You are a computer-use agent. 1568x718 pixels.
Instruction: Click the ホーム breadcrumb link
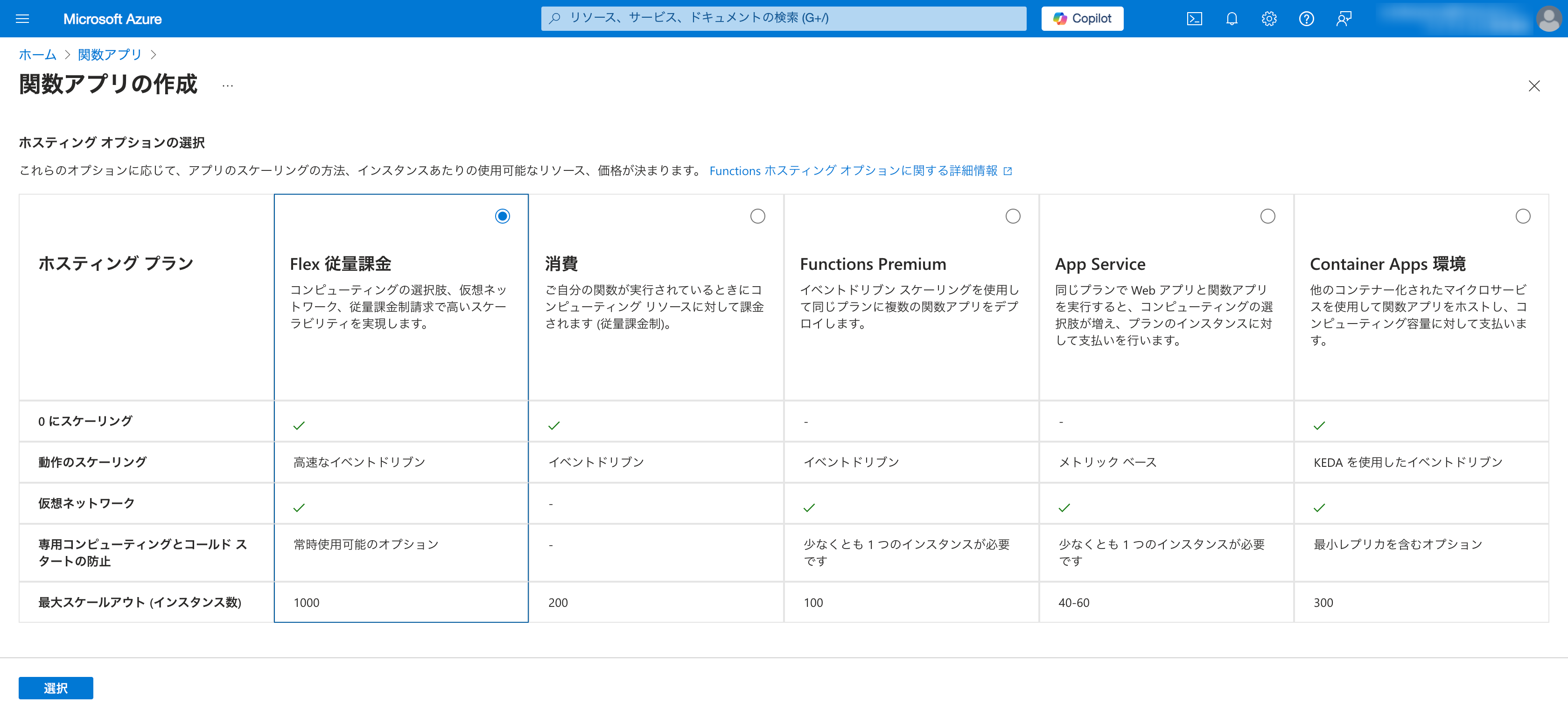37,55
